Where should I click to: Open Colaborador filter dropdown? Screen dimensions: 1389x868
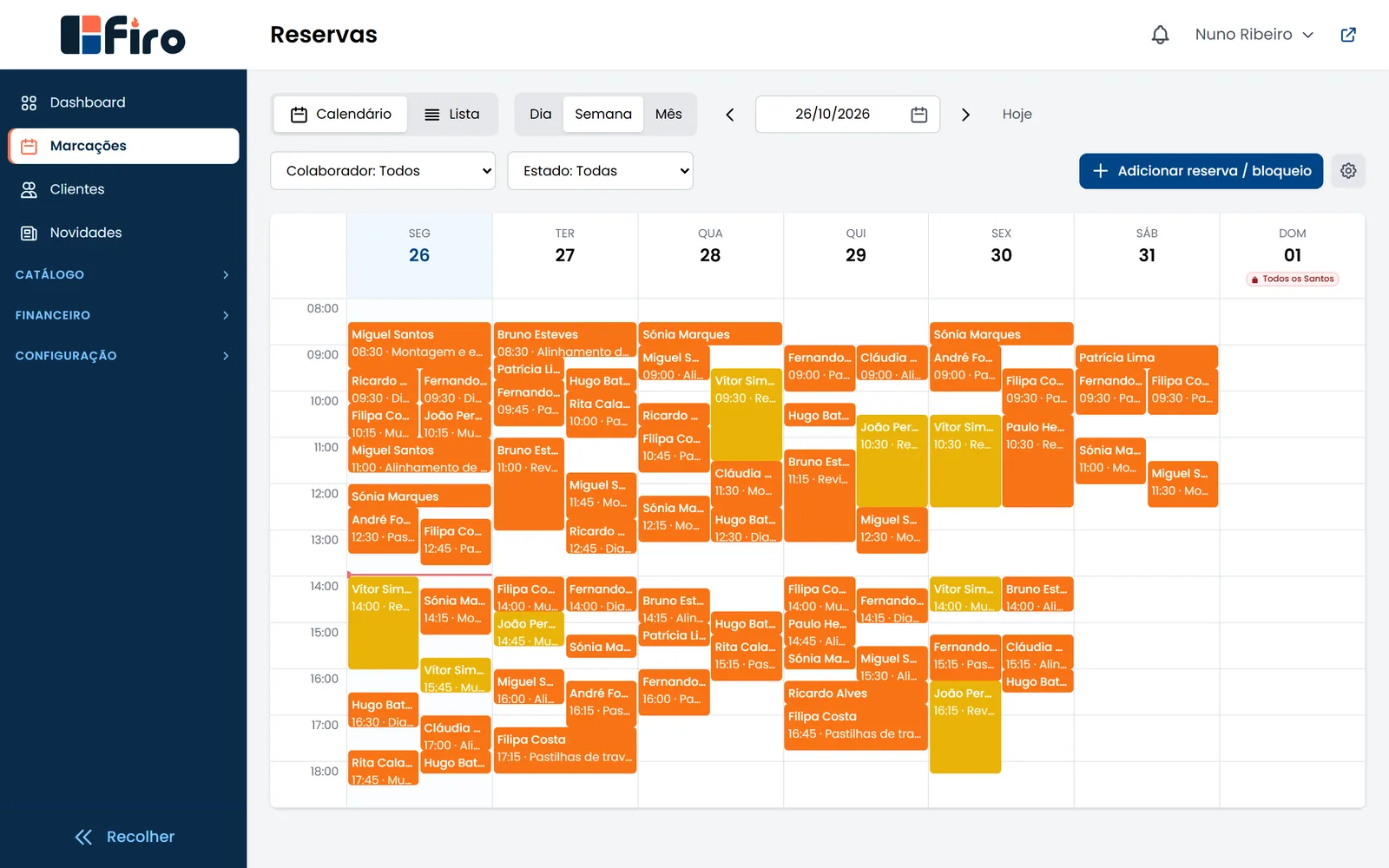pos(383,171)
